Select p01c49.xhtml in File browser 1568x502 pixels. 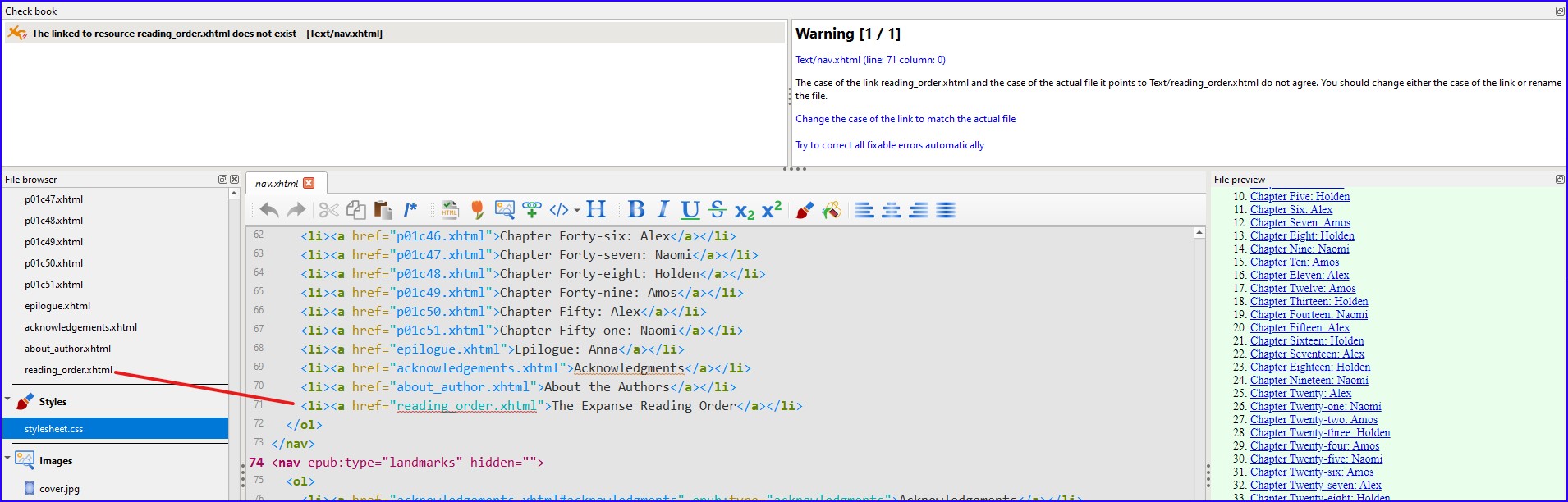53,242
